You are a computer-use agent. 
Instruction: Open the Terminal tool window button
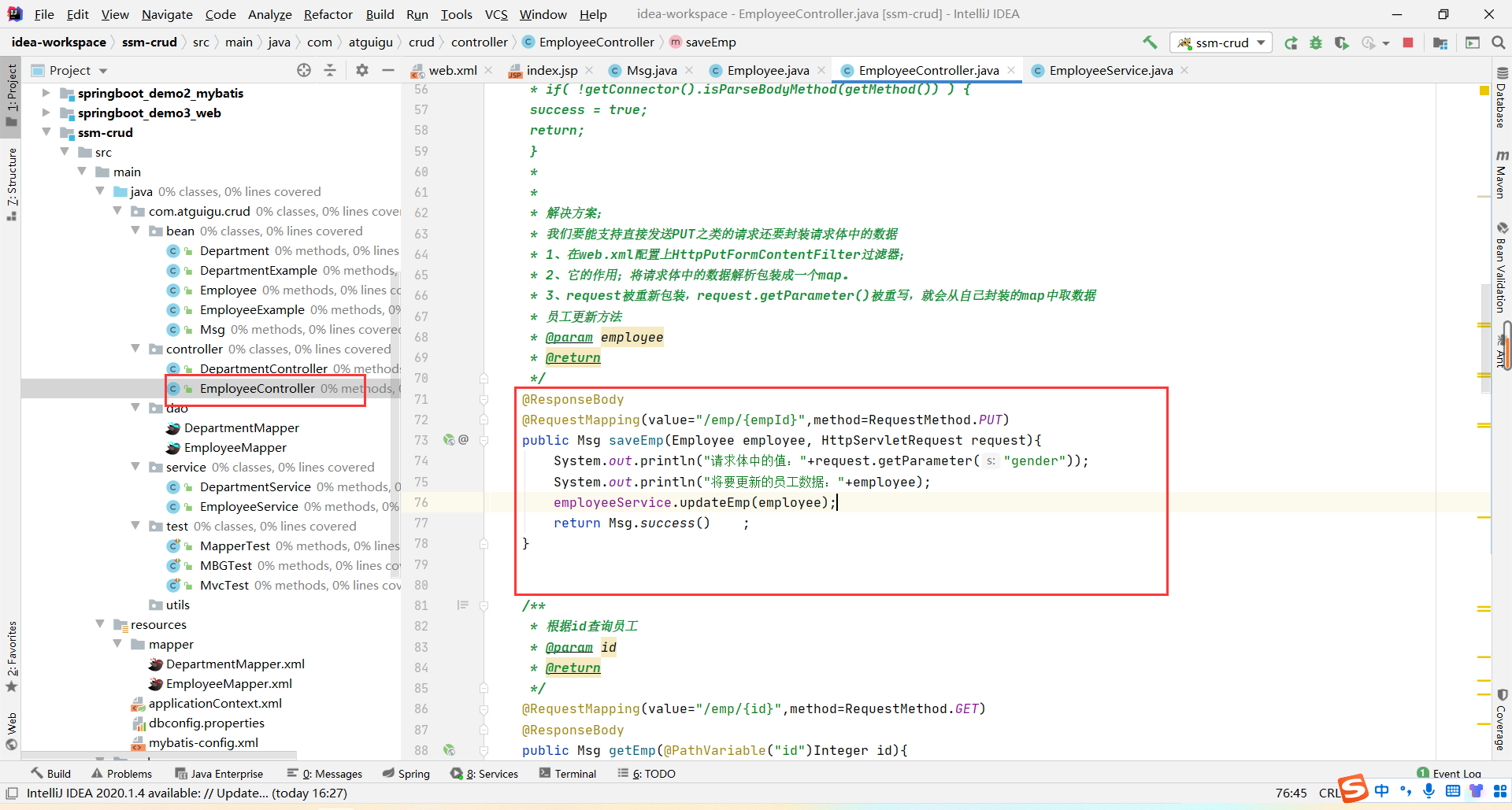click(x=567, y=774)
